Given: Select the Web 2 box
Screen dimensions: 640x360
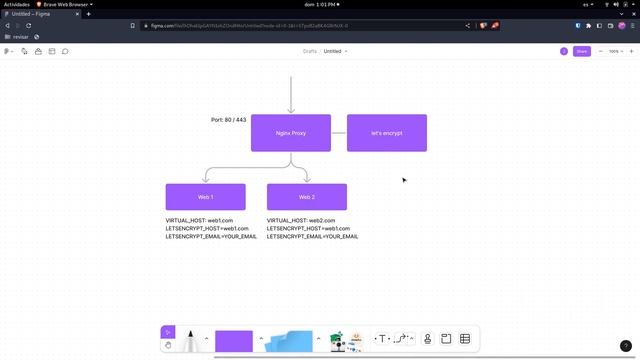Looking at the screenshot, I should point(307,197).
